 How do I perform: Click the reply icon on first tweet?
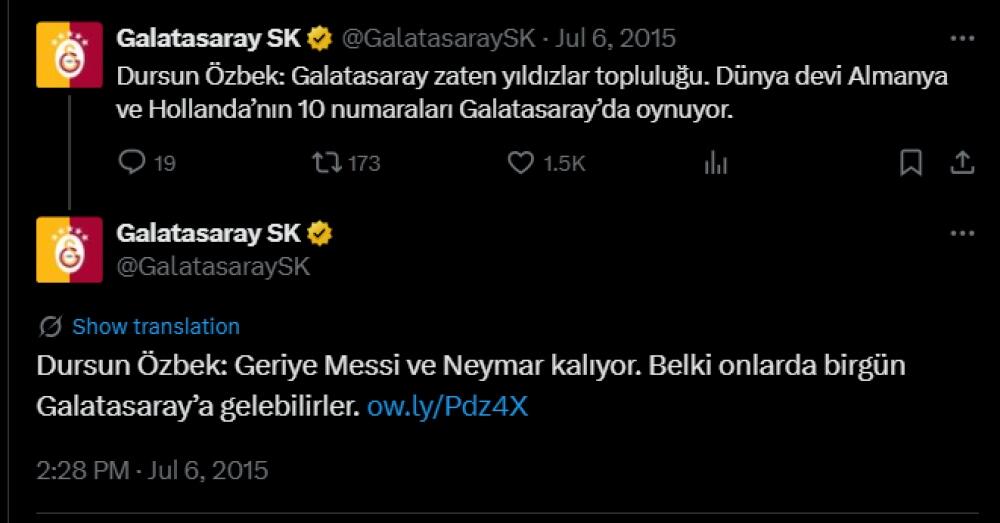click(x=132, y=162)
